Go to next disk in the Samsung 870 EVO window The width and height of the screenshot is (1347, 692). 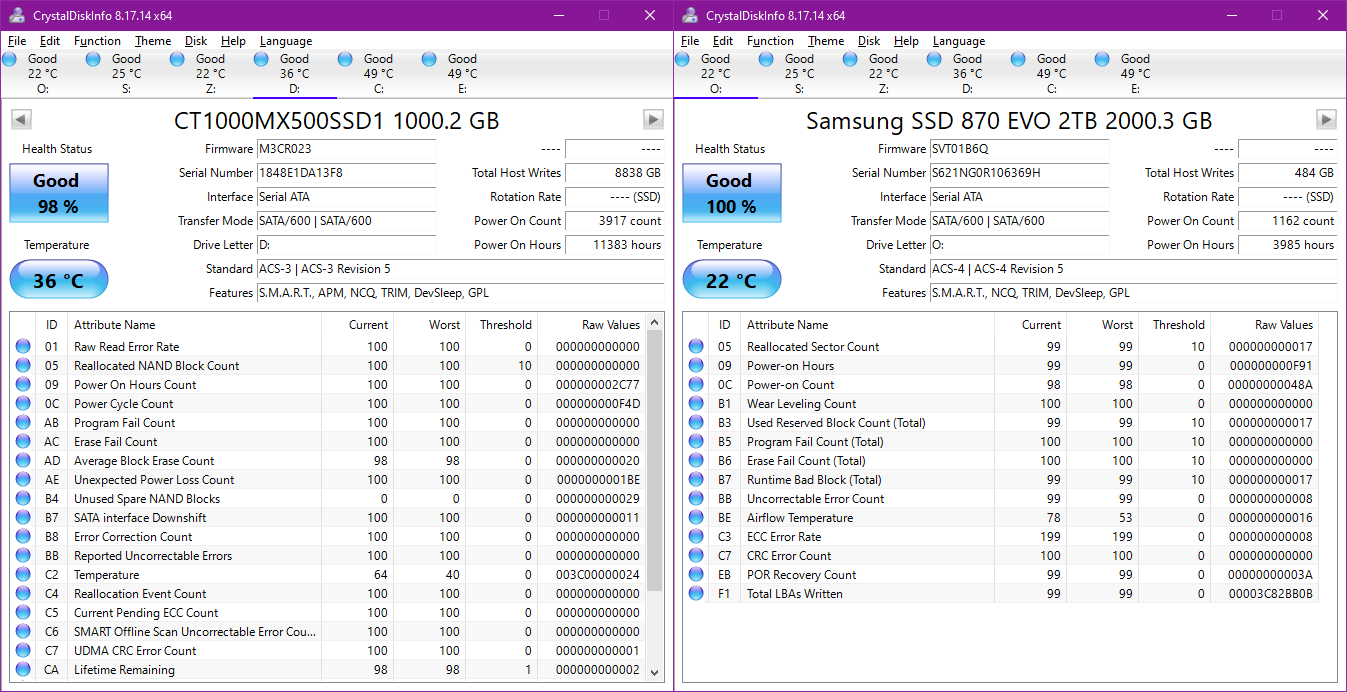click(1326, 120)
